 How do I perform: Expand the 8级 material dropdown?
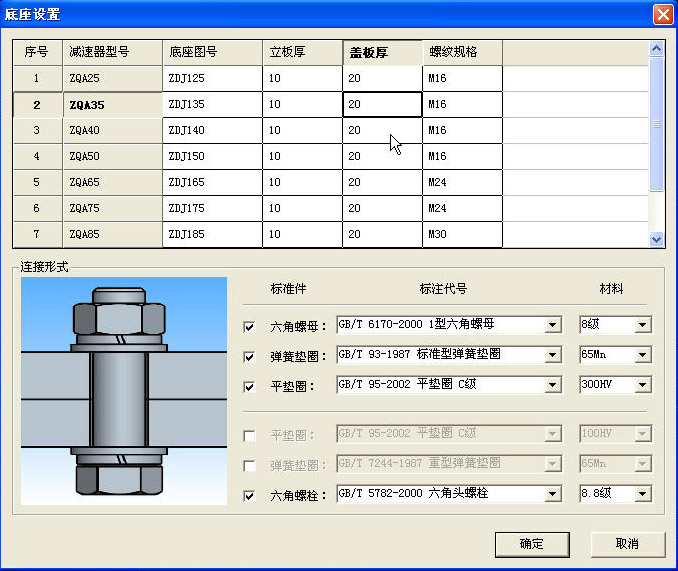pos(642,325)
